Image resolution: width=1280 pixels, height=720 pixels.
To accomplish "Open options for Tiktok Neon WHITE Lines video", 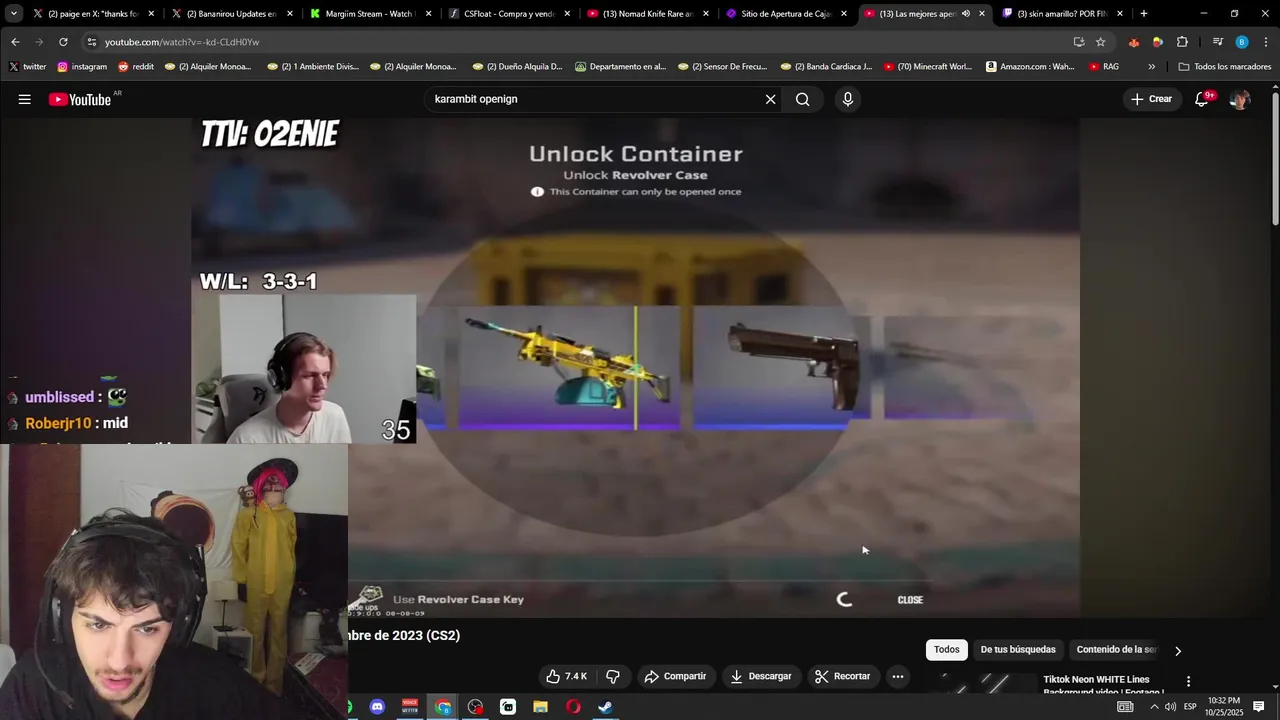I will pos(1188,681).
